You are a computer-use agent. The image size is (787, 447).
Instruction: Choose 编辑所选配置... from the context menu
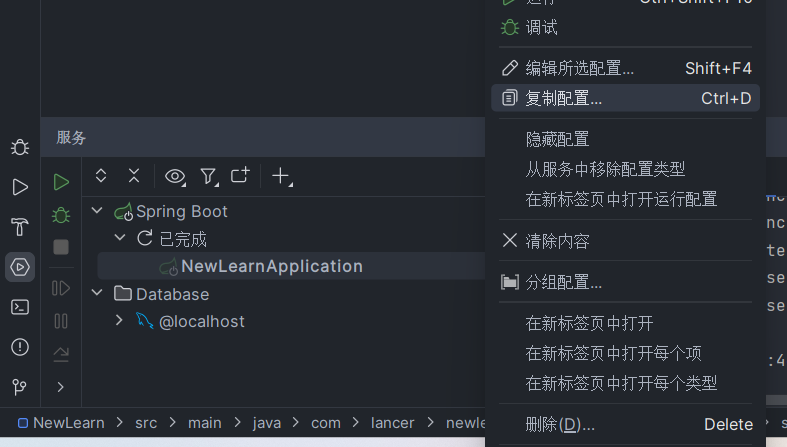click(625, 68)
